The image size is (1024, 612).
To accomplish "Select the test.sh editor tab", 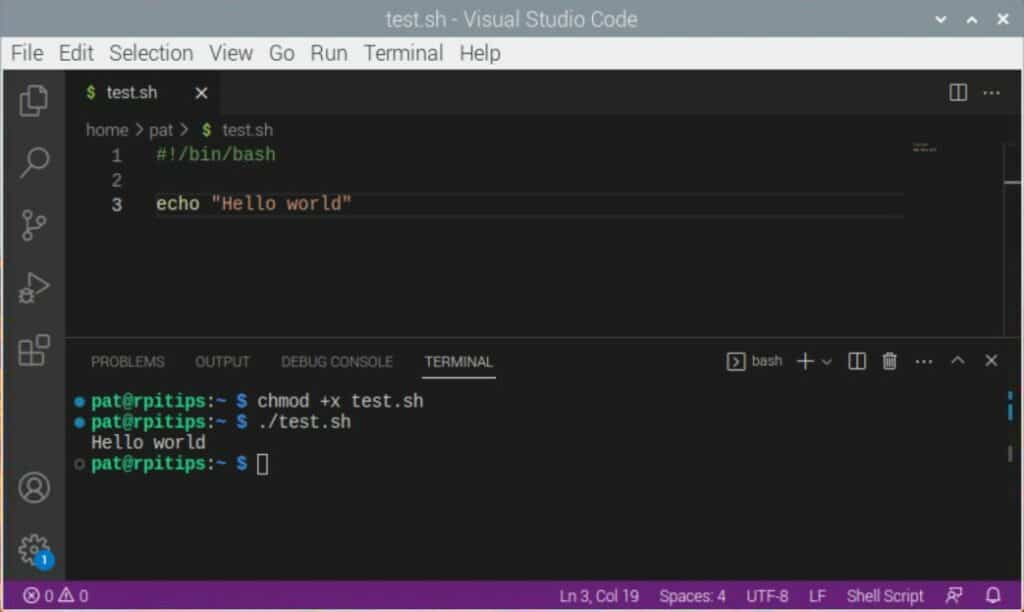I will click(x=142, y=93).
